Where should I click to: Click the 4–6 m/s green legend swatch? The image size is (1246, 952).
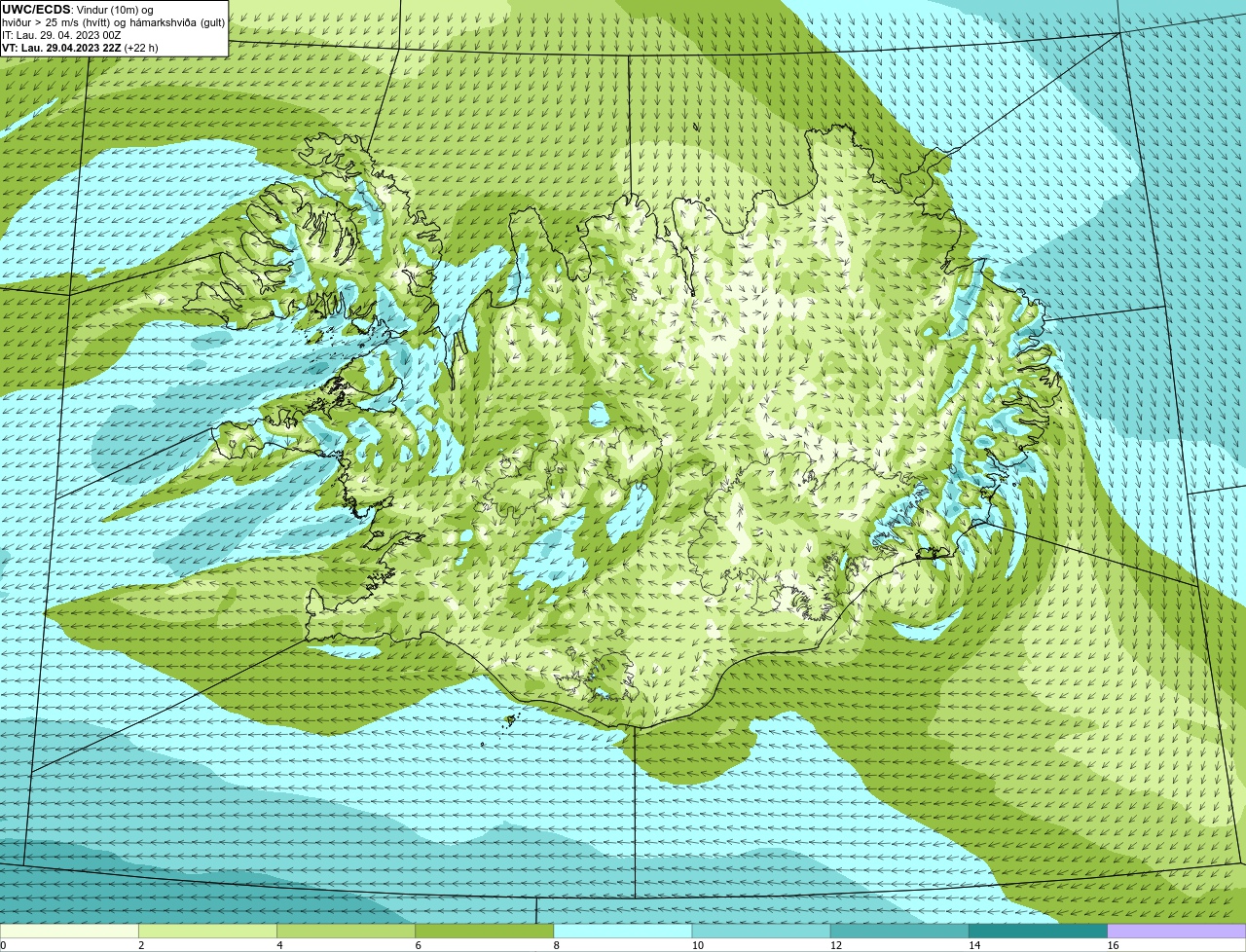pos(346,931)
